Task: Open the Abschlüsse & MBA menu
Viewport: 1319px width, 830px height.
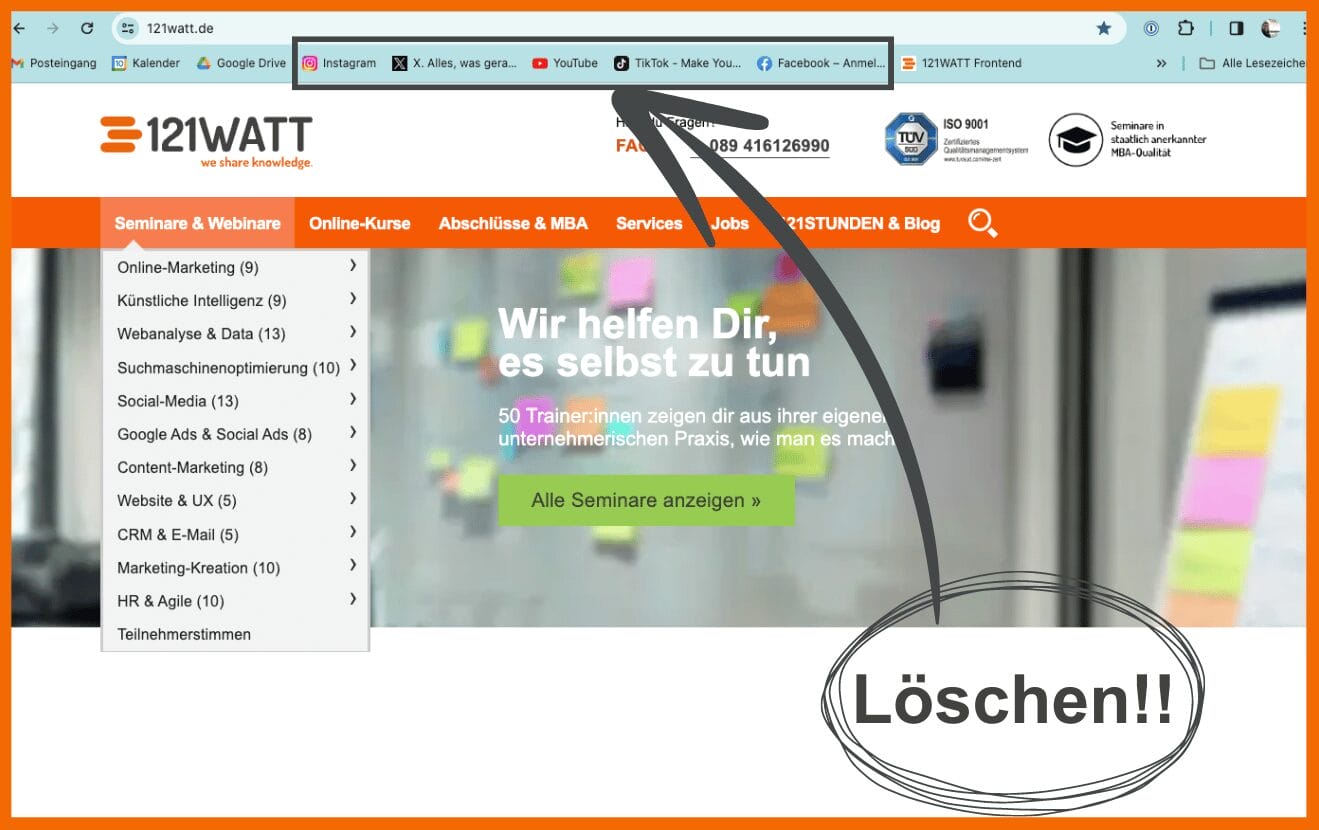Action: [513, 223]
